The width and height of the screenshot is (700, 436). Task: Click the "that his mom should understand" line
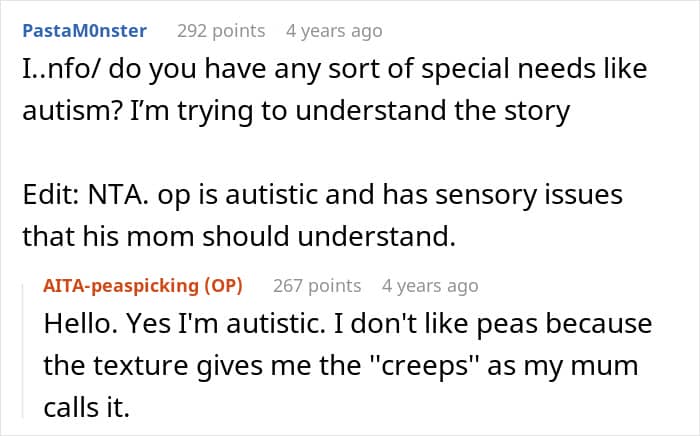click(x=237, y=236)
